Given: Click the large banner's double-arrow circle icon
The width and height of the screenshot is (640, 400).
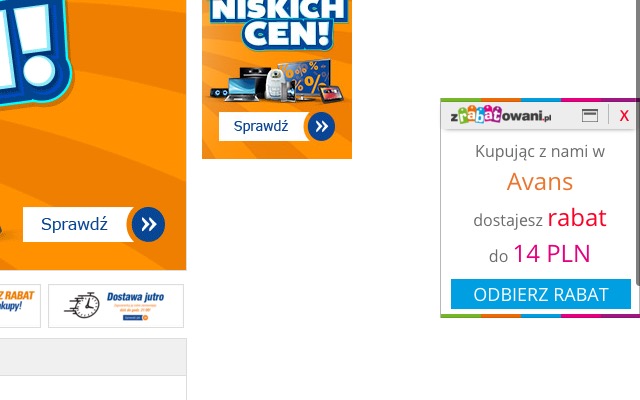Looking at the screenshot, I should (149, 224).
